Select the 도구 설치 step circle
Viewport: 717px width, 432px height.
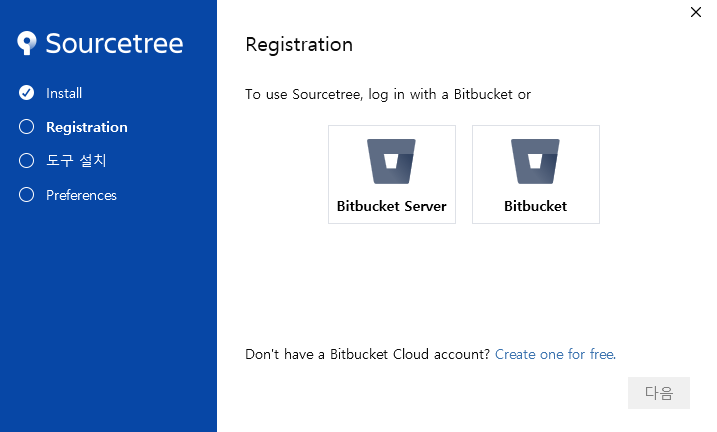[27, 160]
